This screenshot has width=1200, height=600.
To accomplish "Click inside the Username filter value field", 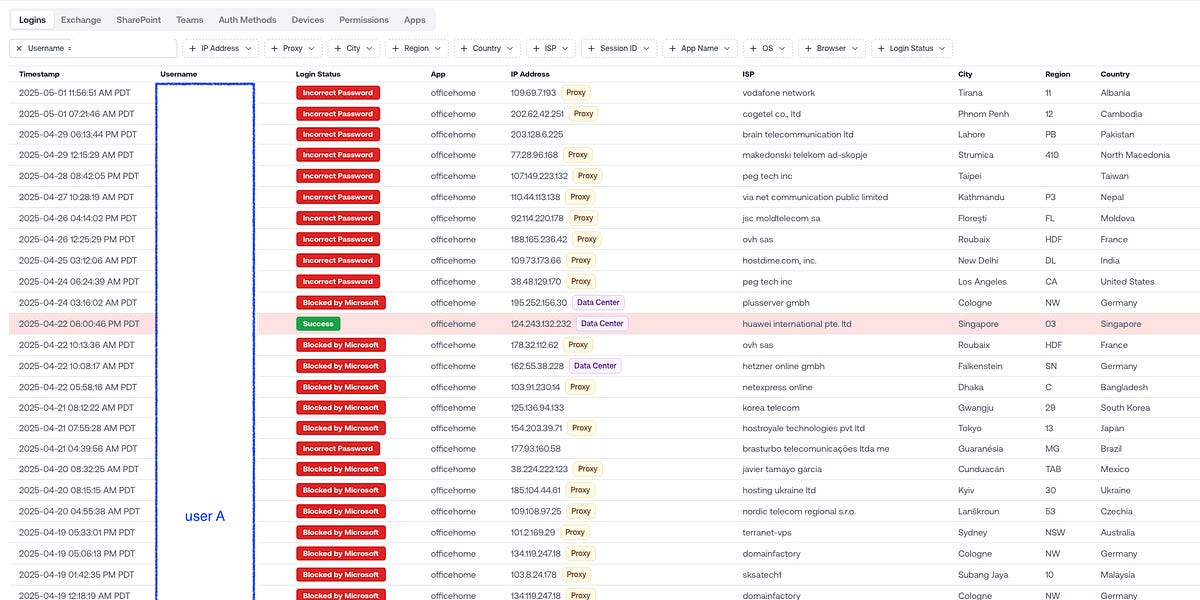I will pos(124,48).
